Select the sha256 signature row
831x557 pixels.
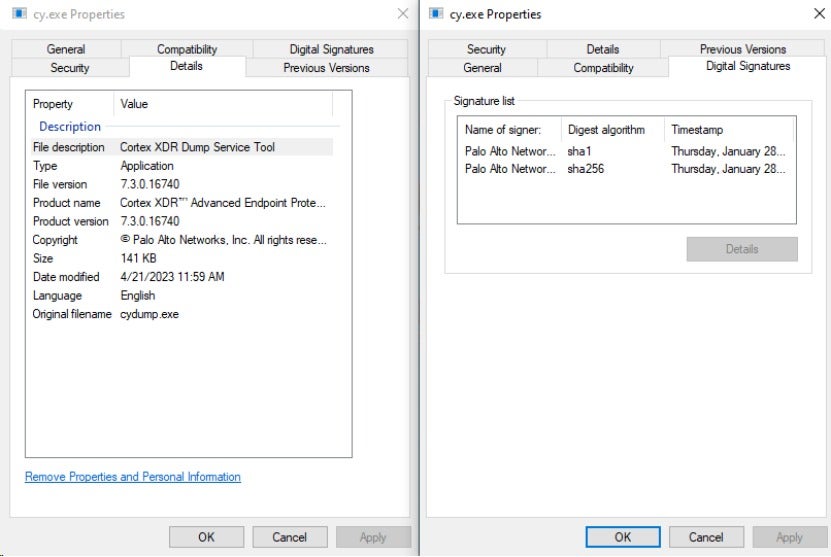point(626,169)
